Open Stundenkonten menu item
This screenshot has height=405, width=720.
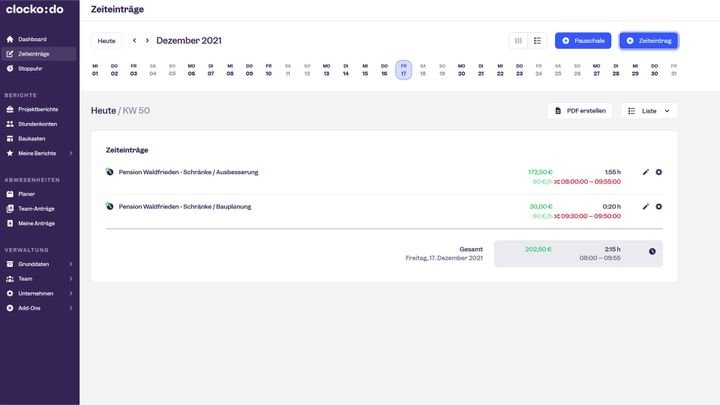click(x=39, y=124)
